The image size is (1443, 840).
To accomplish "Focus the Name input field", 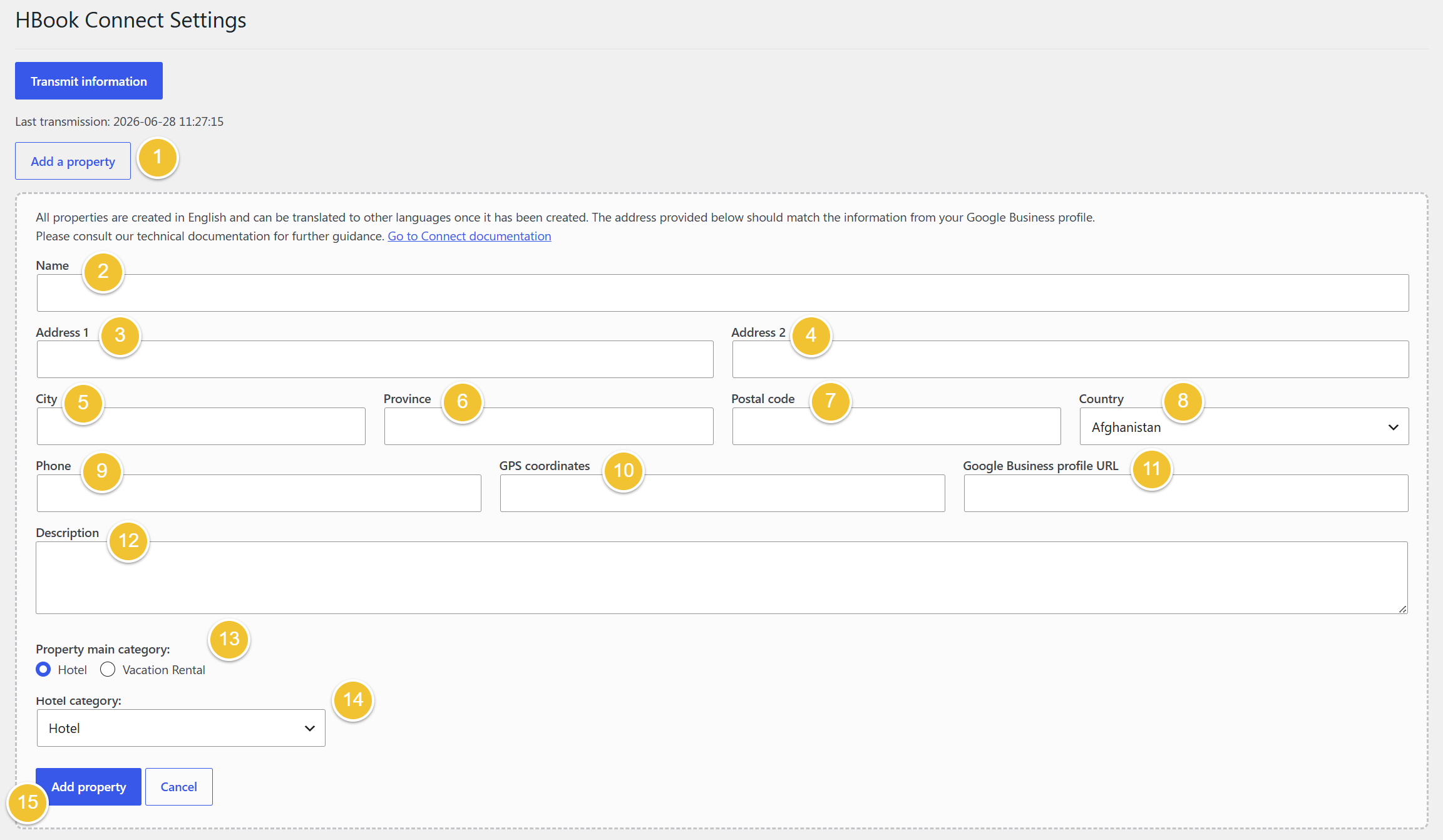I will [x=722, y=293].
